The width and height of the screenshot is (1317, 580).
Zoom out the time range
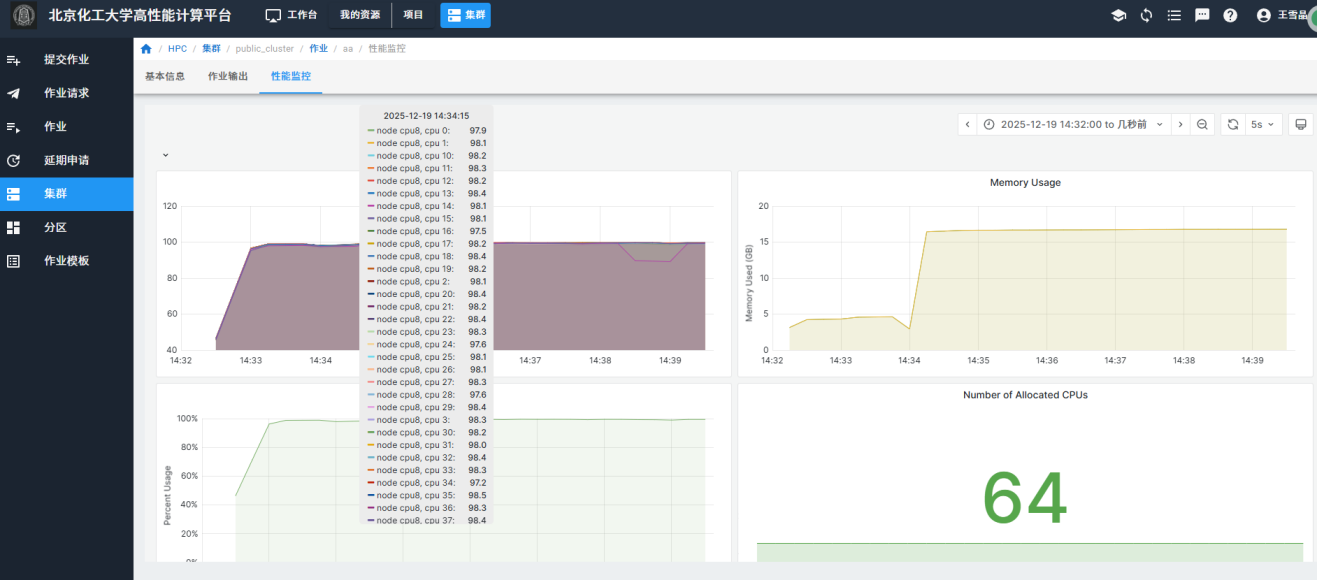pyautogui.click(x=1202, y=125)
